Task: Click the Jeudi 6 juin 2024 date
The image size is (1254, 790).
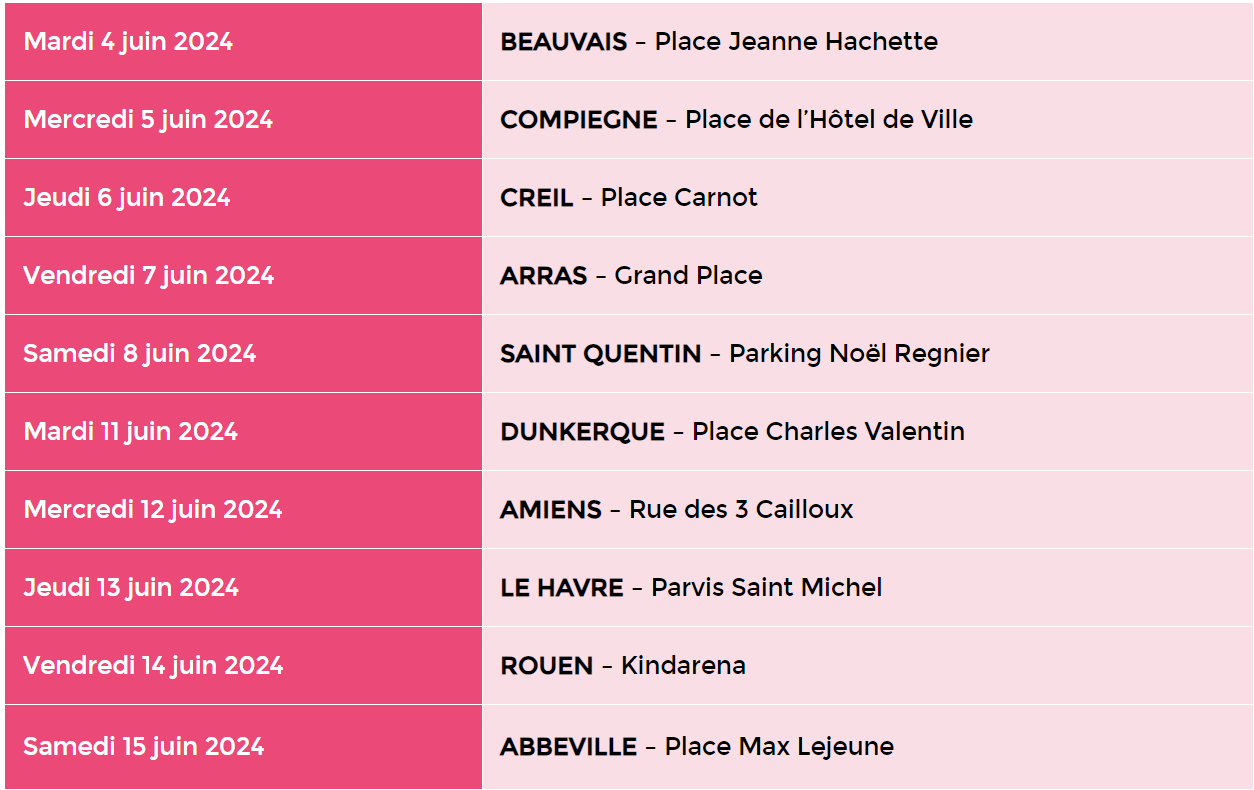Action: 127,198
